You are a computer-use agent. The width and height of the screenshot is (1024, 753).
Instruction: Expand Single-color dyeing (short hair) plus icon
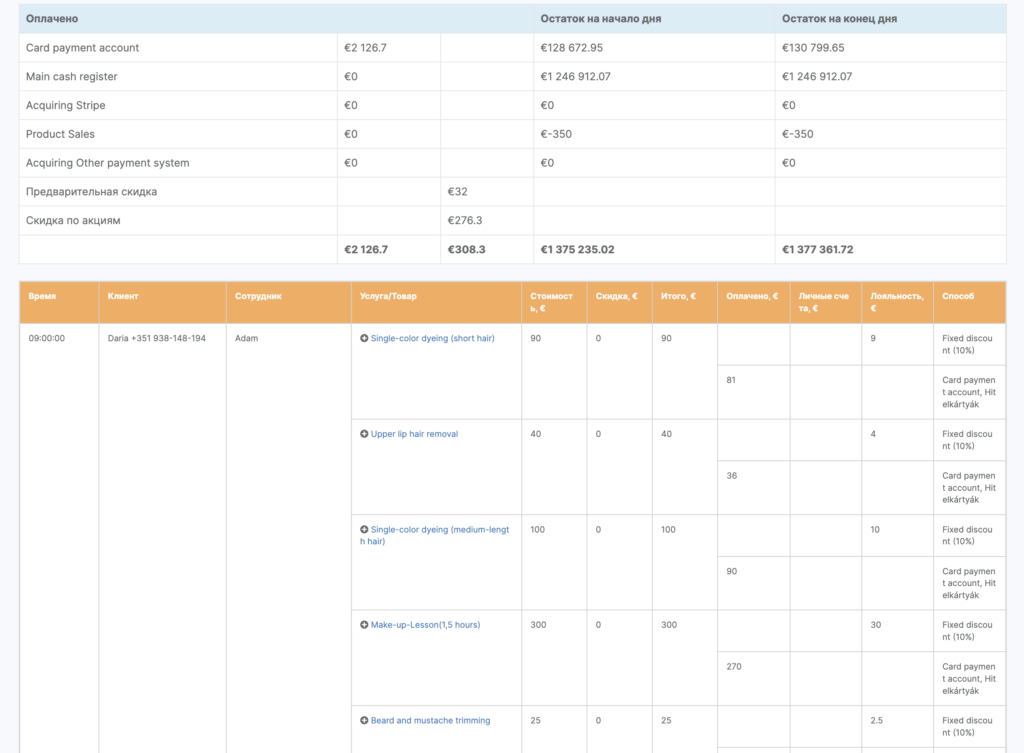[x=364, y=338]
